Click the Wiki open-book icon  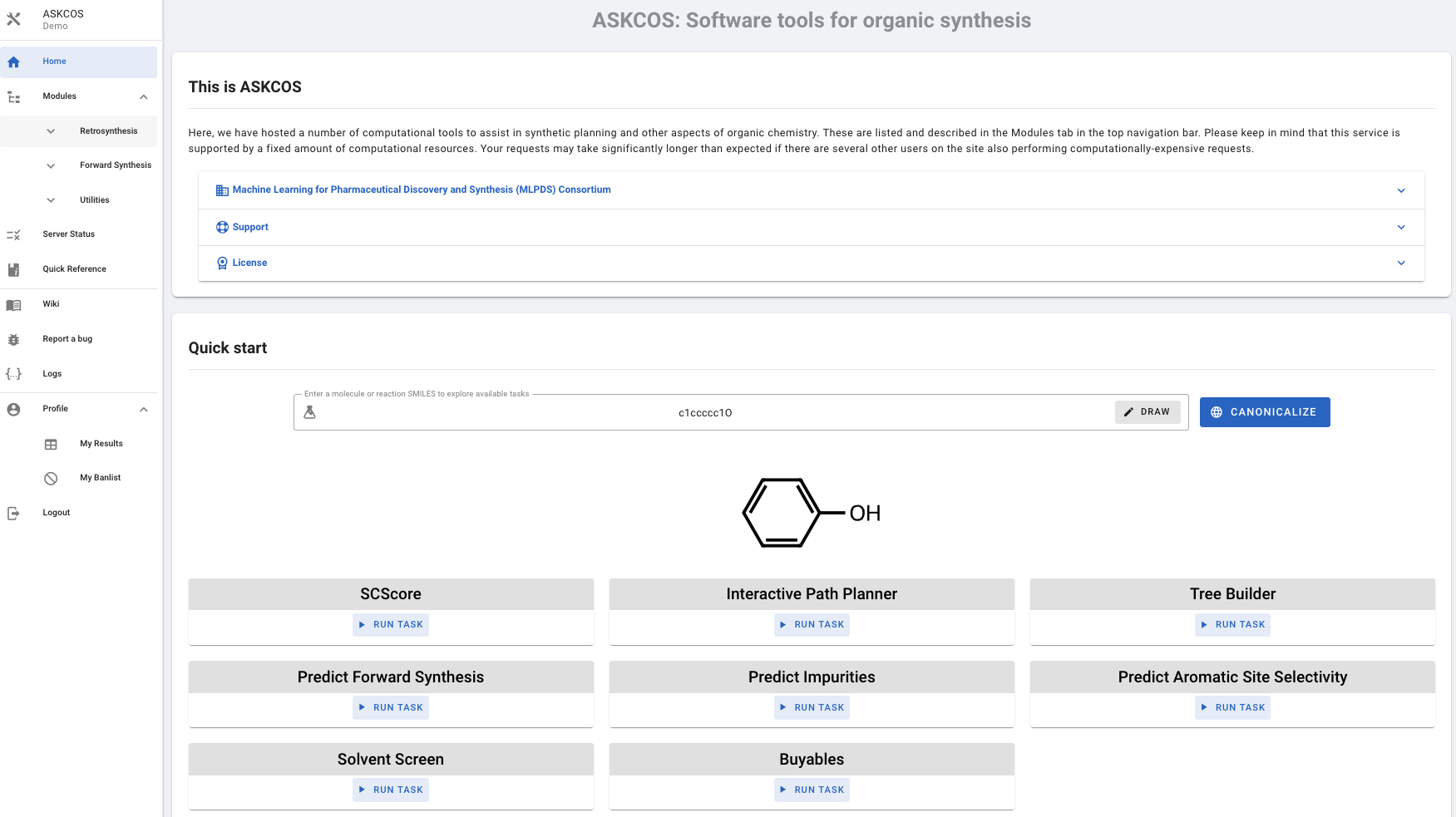coord(13,305)
